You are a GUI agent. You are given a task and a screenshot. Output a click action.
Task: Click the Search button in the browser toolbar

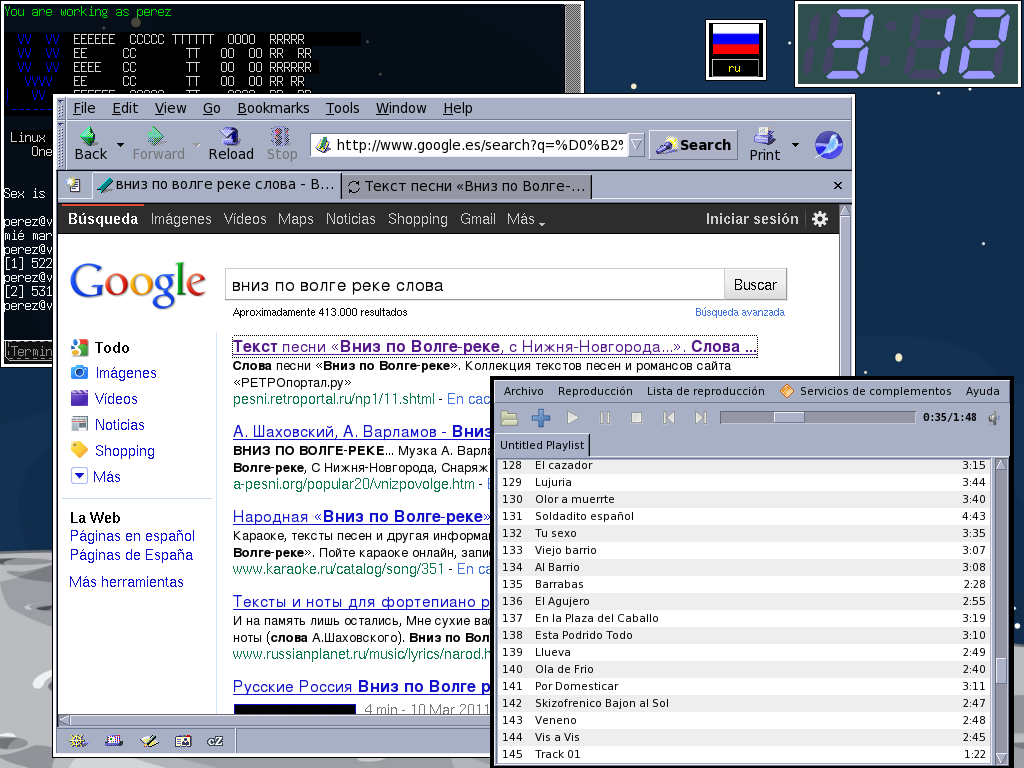(x=693, y=145)
